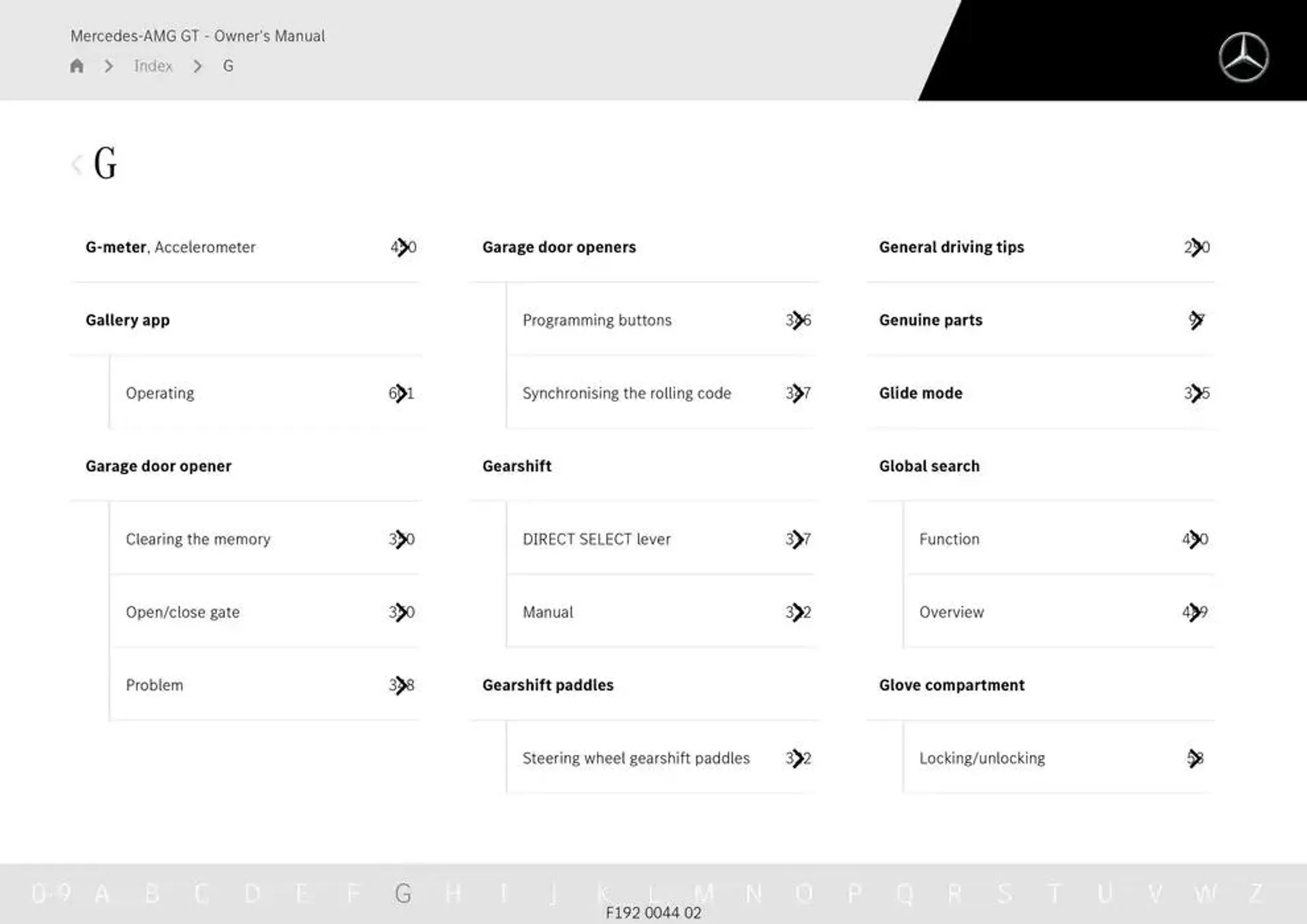The image size is (1307, 924).
Task: Toggle the G breadcrumb label
Action: pos(225,65)
